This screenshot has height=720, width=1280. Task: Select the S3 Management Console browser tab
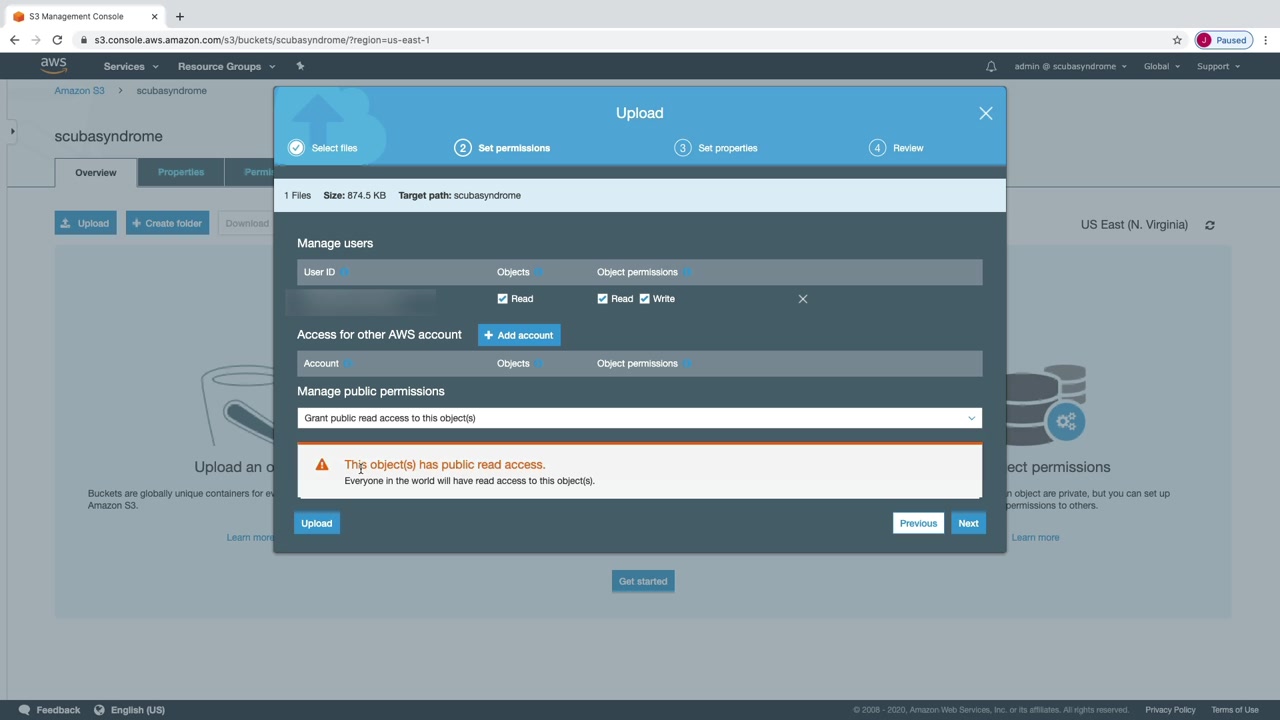[84, 16]
